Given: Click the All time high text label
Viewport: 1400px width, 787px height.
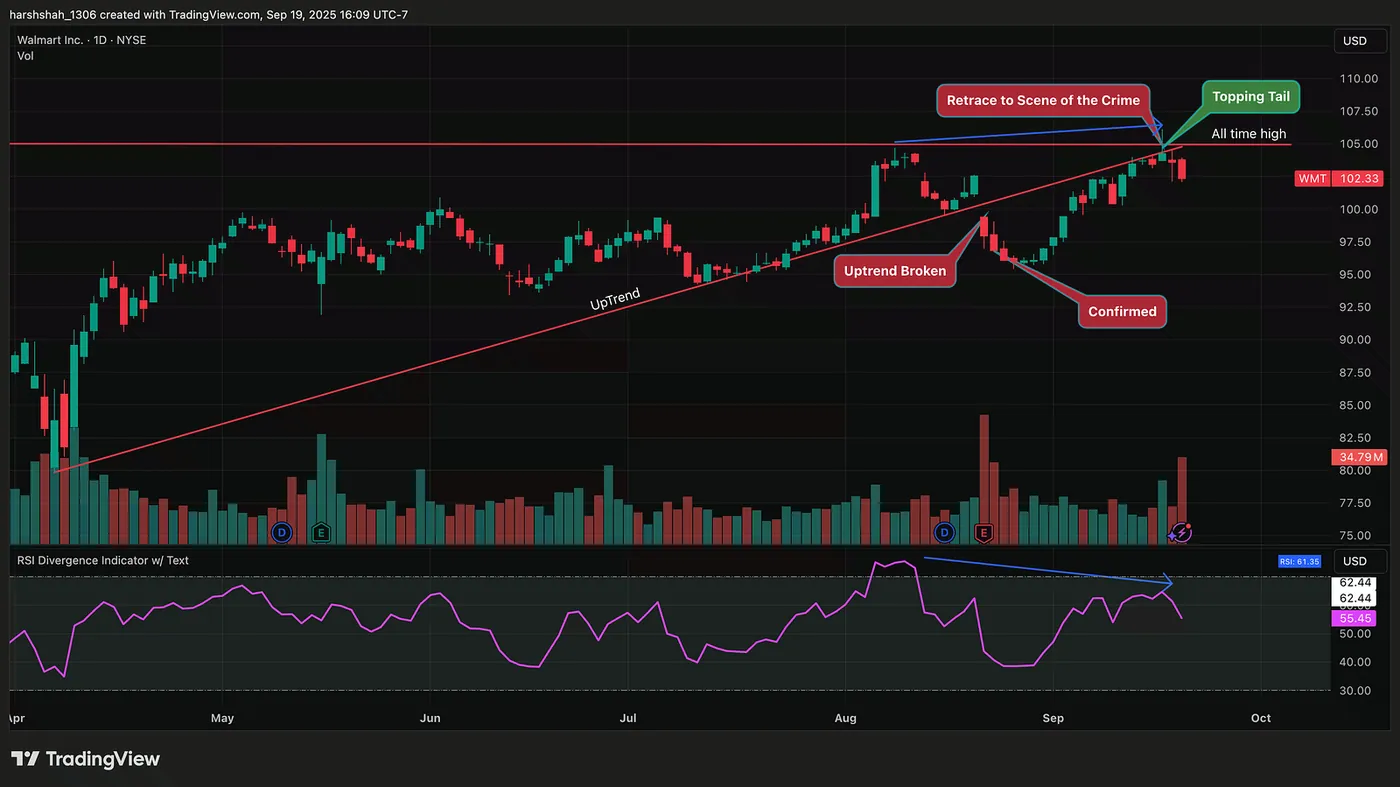Looking at the screenshot, I should pyautogui.click(x=1249, y=134).
